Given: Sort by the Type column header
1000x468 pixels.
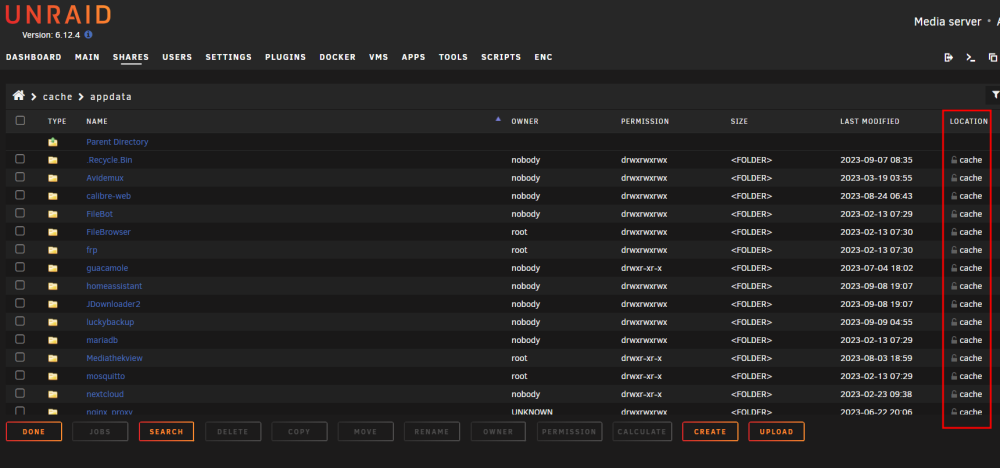Looking at the screenshot, I should point(57,121).
